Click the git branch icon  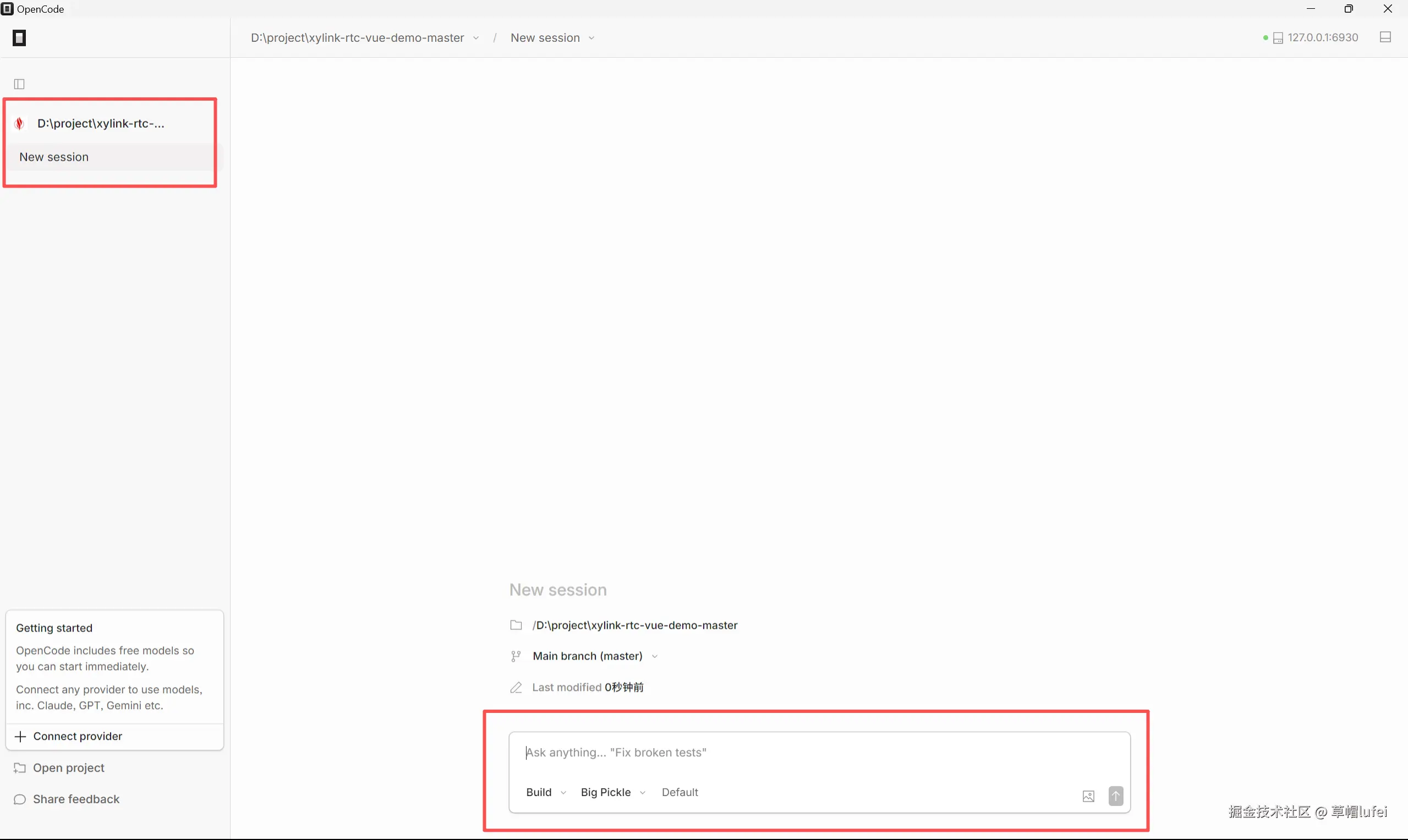[516, 656]
